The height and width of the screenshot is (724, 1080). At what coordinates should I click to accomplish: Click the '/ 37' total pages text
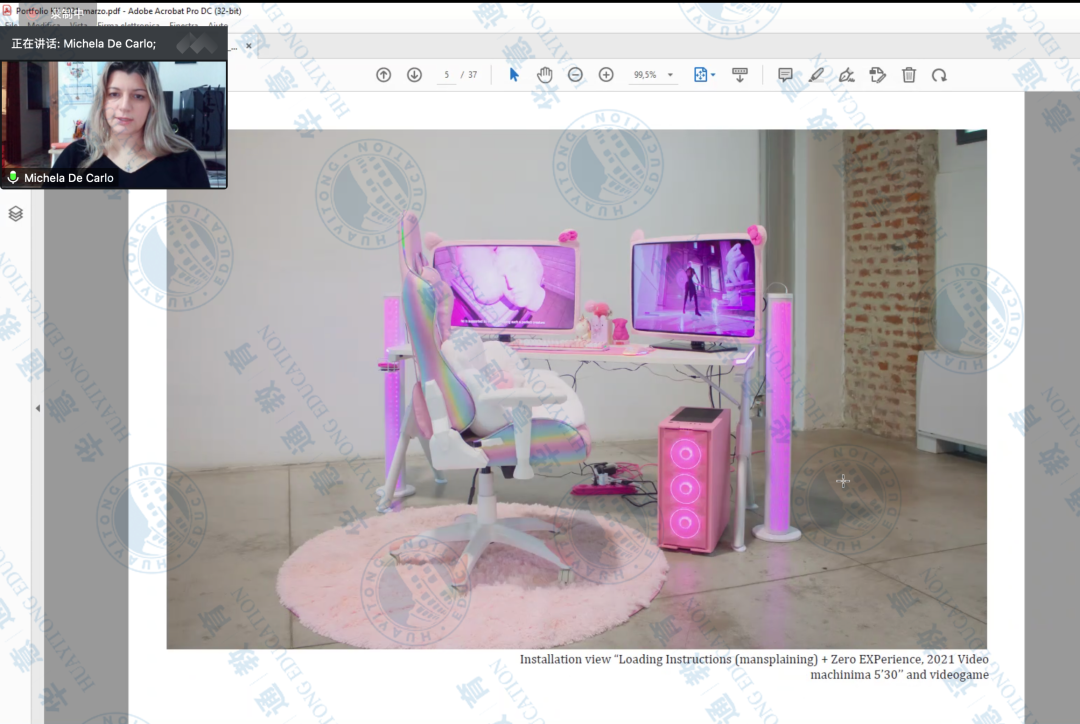coord(469,75)
